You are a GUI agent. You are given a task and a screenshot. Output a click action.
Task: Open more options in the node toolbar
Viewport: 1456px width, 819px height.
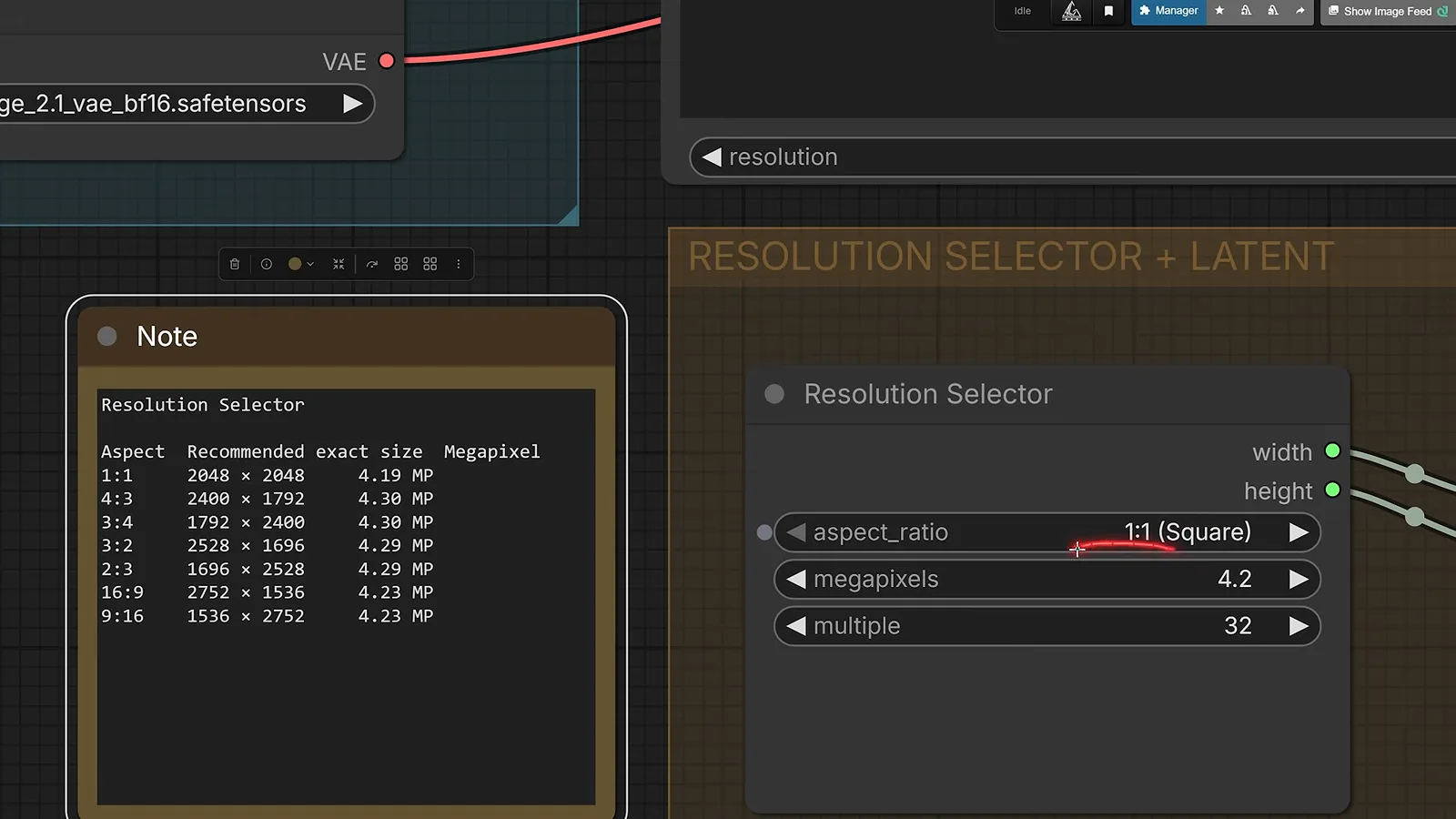click(x=459, y=264)
